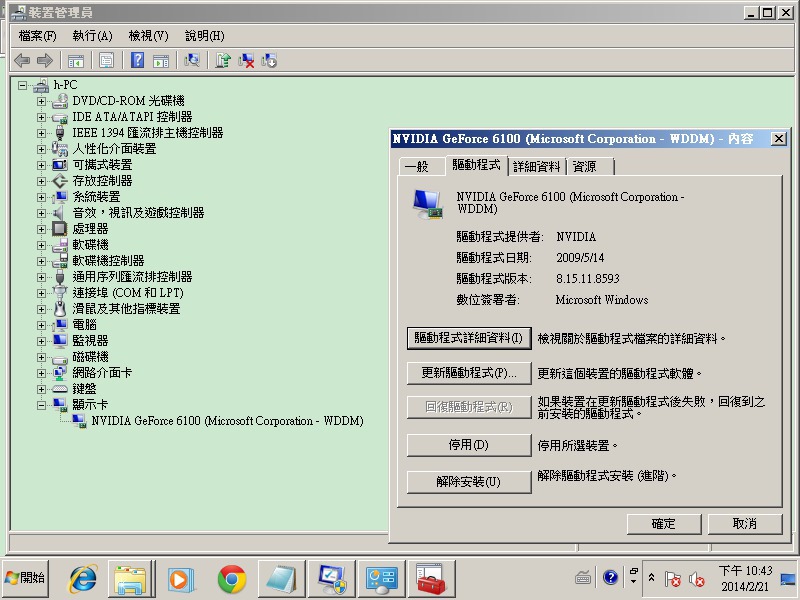Select NVIDIA GeForce 6100 device in tree
This screenshot has width=800, height=600.
[x=227, y=421]
